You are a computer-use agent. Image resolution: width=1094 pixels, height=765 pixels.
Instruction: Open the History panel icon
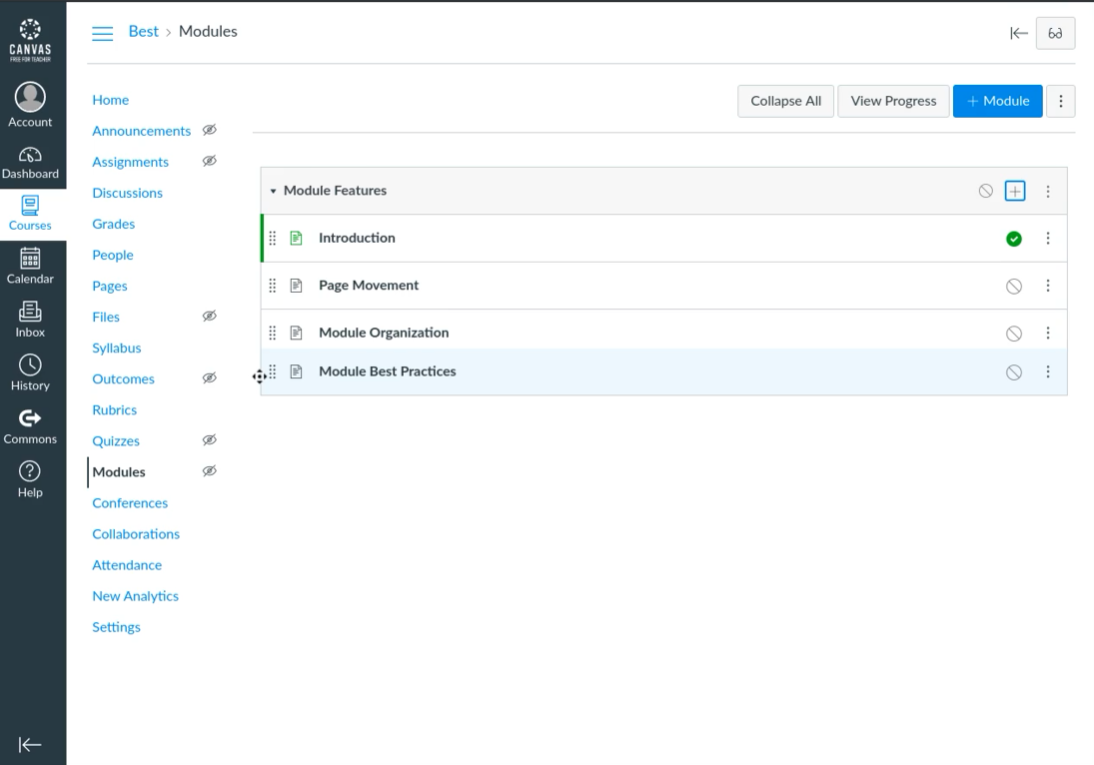pyautogui.click(x=30, y=365)
